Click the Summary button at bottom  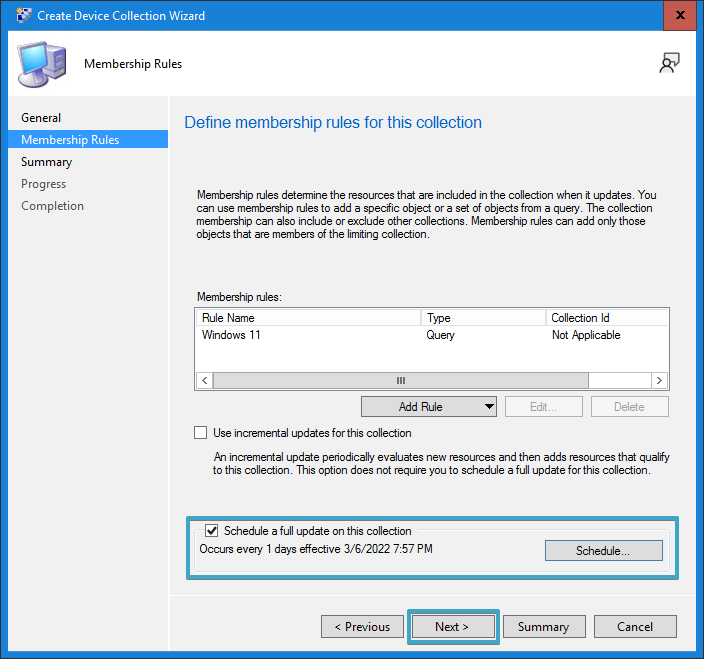544,626
